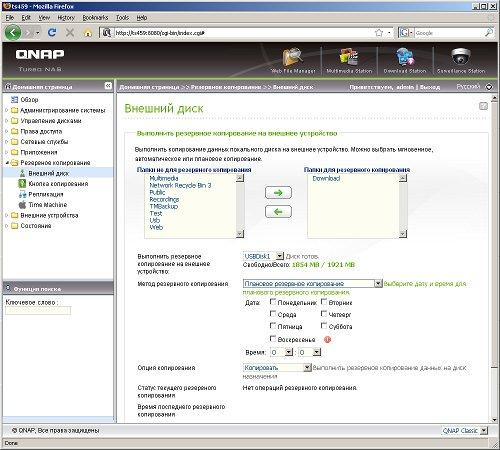Check the Воскресенье checkbox

tap(273, 339)
